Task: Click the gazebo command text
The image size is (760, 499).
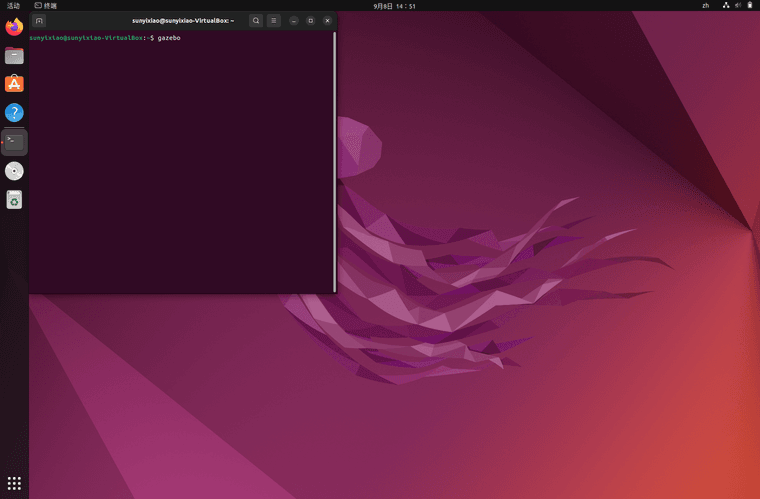Action: (x=169, y=38)
